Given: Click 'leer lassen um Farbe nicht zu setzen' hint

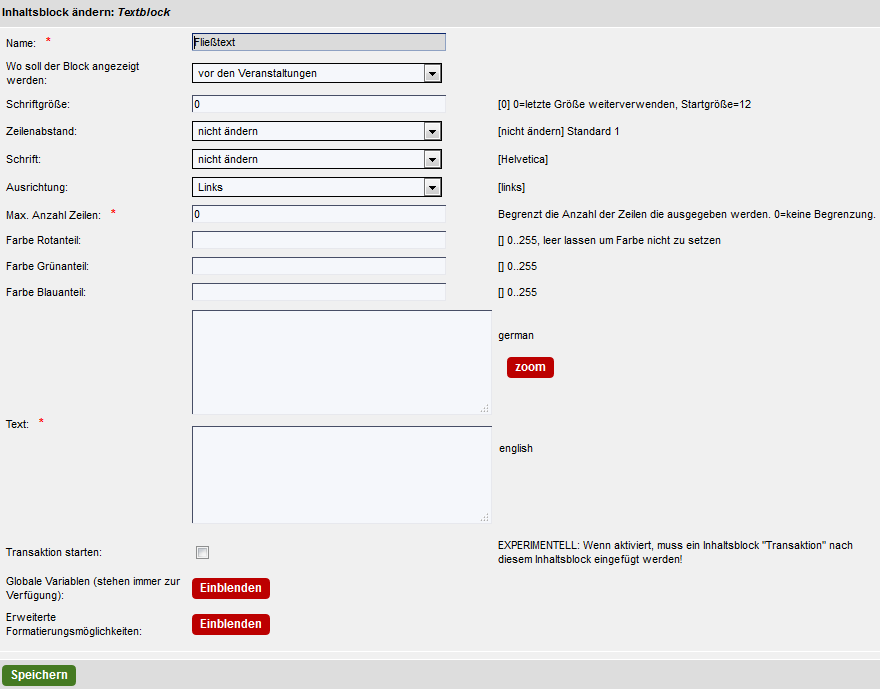Looking at the screenshot, I should [x=632, y=240].
